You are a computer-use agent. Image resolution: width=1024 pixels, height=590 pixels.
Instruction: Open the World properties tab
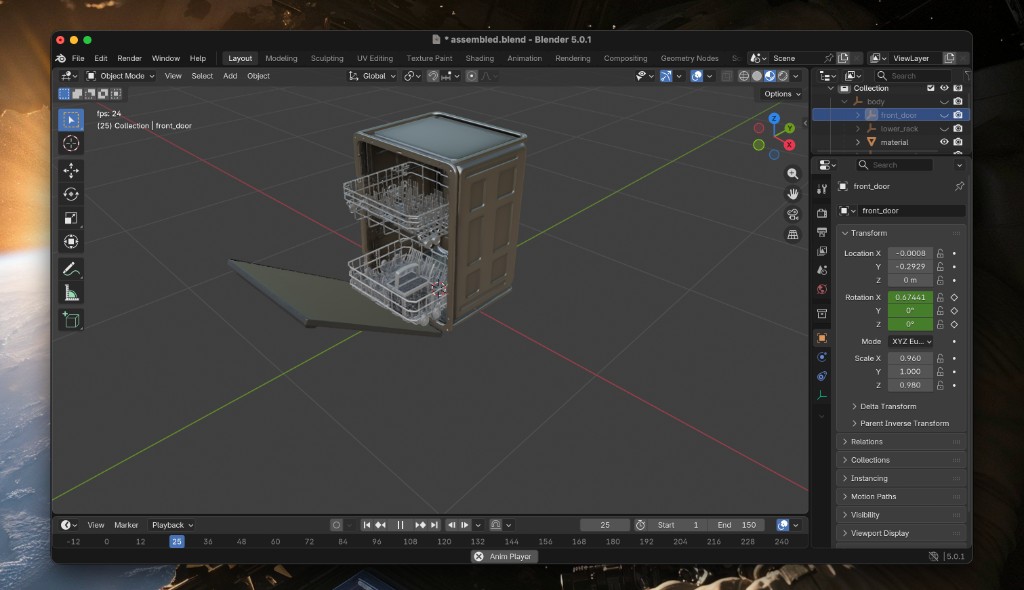[x=822, y=289]
